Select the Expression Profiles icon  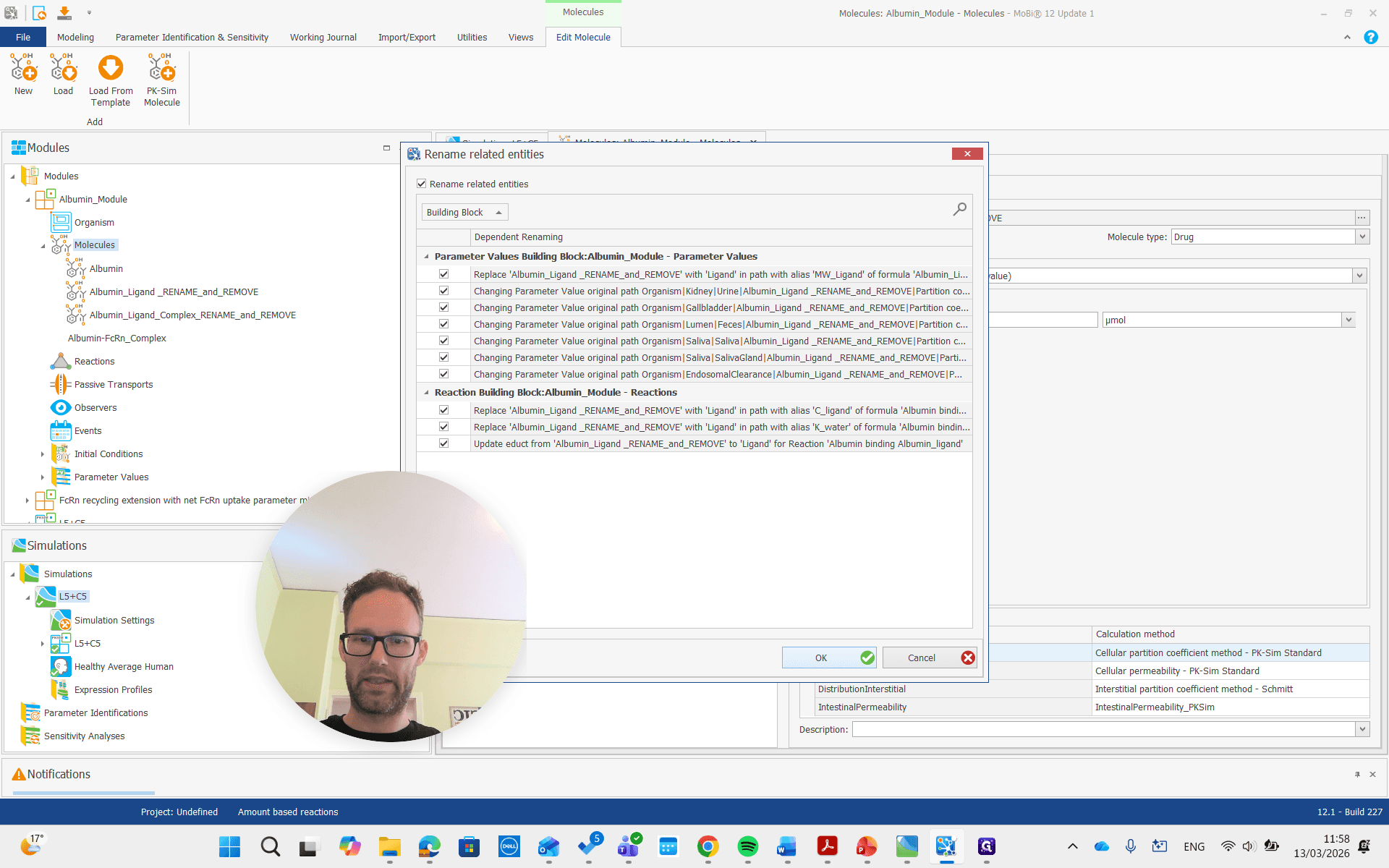pyautogui.click(x=61, y=689)
